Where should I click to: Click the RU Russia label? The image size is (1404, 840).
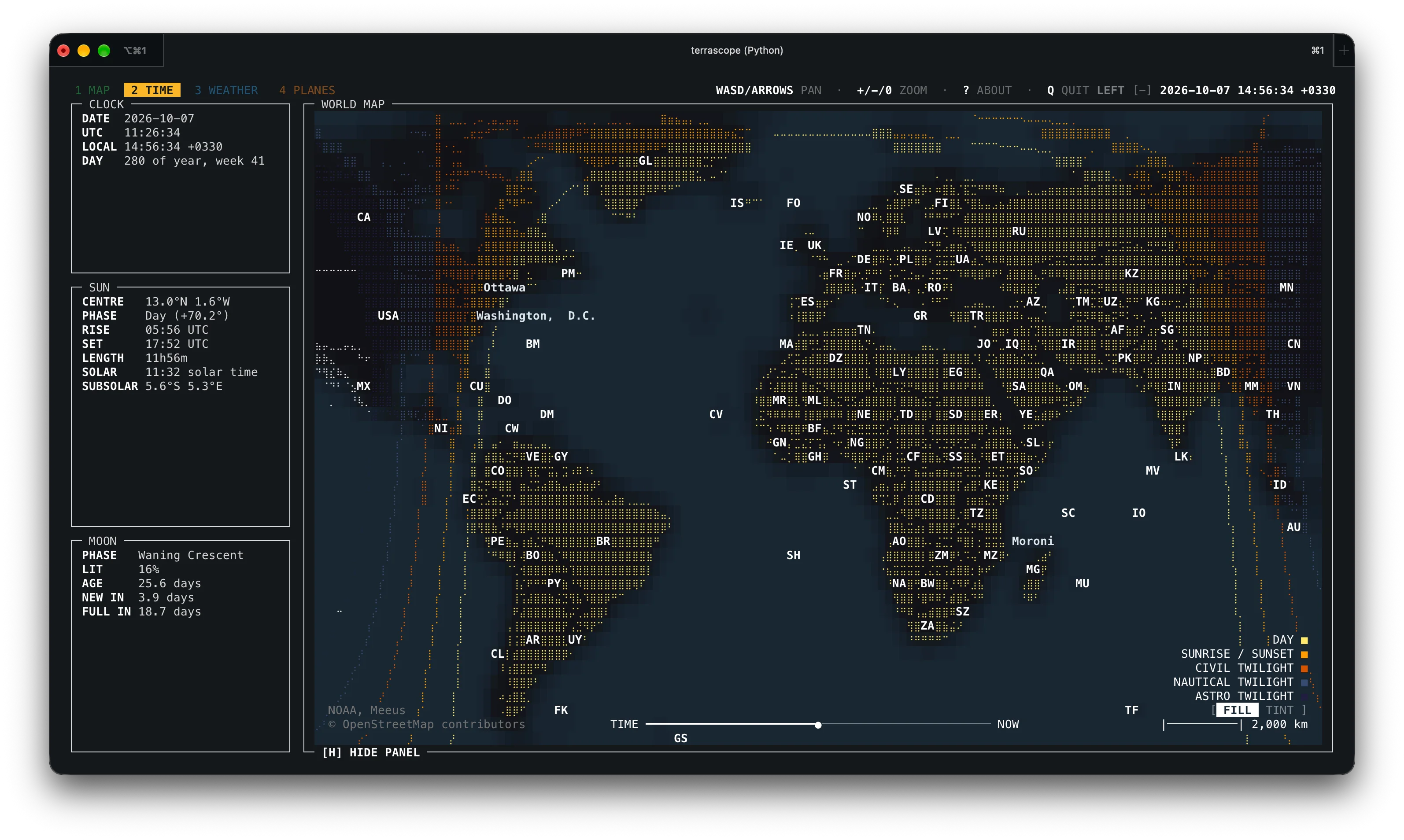[x=1019, y=231]
